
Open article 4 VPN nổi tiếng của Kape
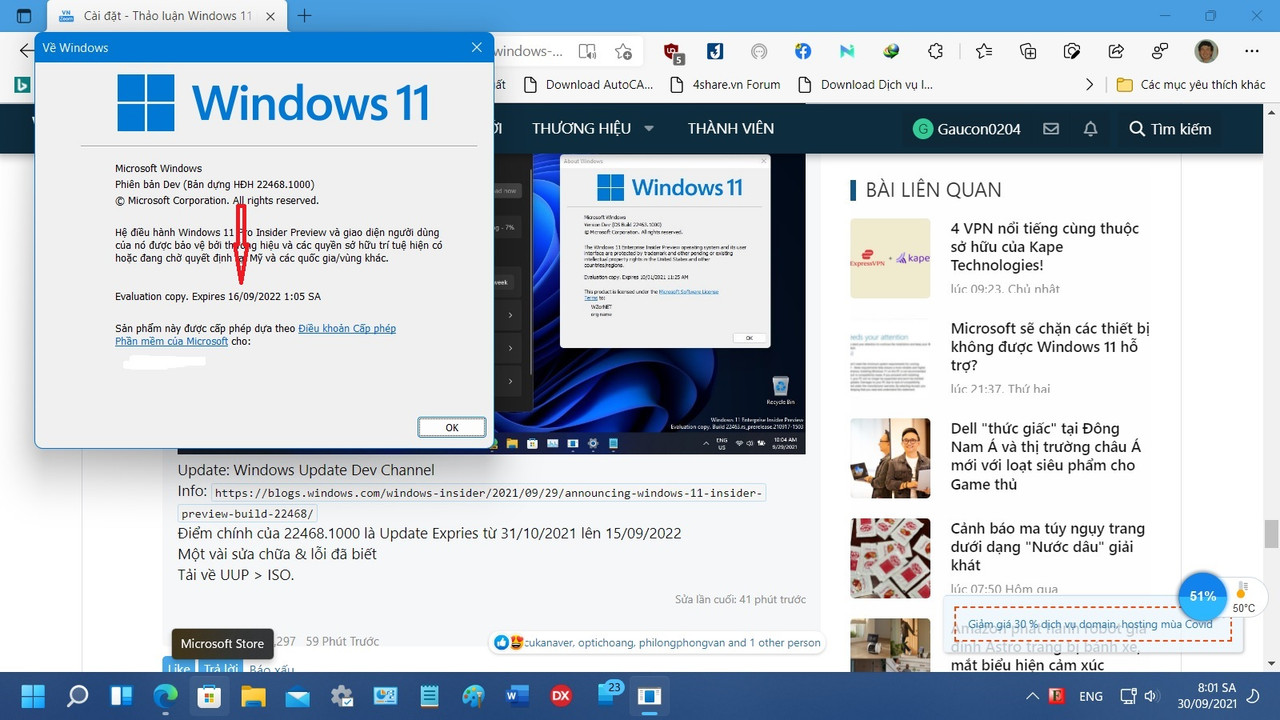1044,247
